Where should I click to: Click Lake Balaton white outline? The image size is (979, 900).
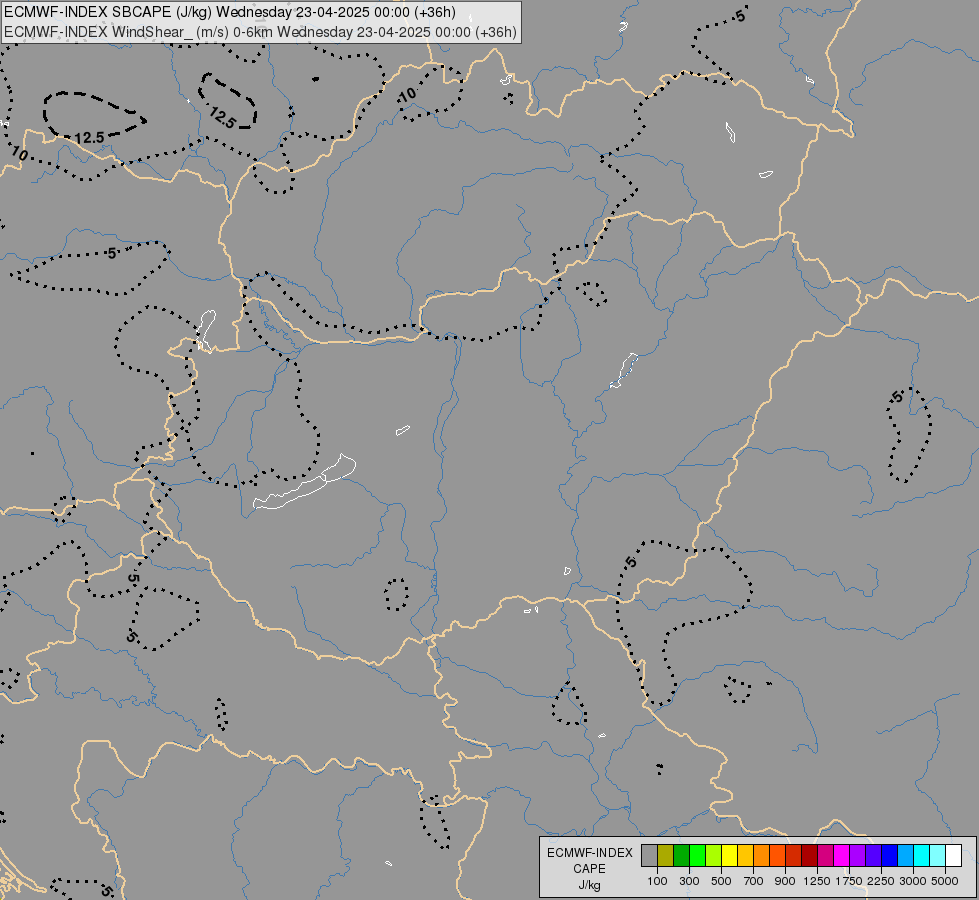coord(305,482)
